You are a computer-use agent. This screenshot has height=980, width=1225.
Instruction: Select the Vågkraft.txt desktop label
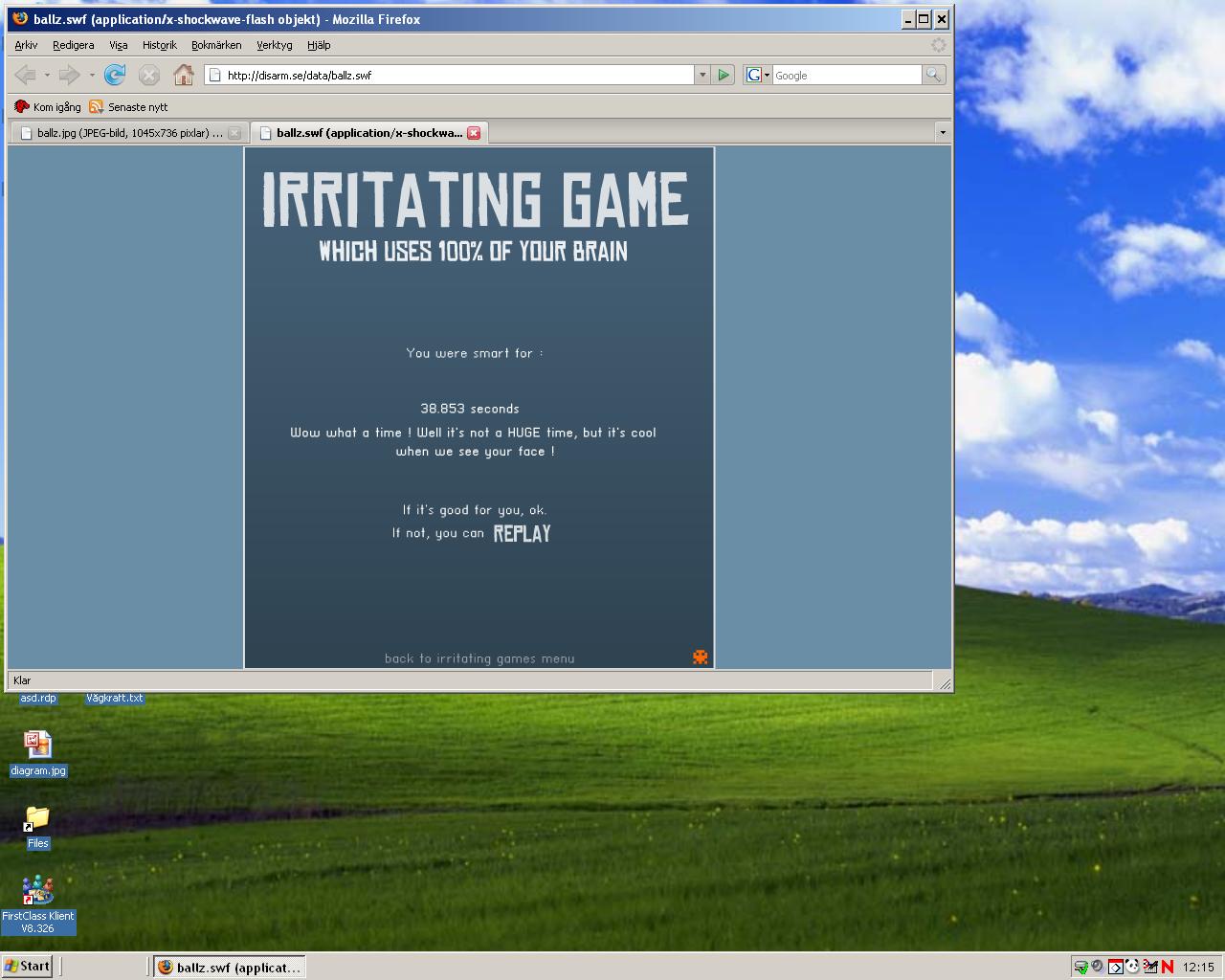115,698
